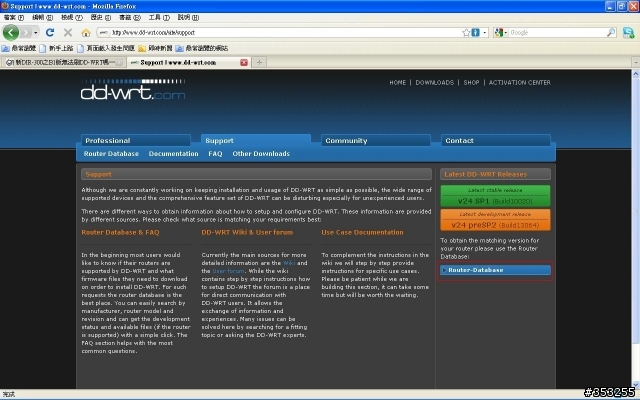This screenshot has width=640, height=400.
Task: Open the last bookmarks toolbar item
Action: point(202,48)
